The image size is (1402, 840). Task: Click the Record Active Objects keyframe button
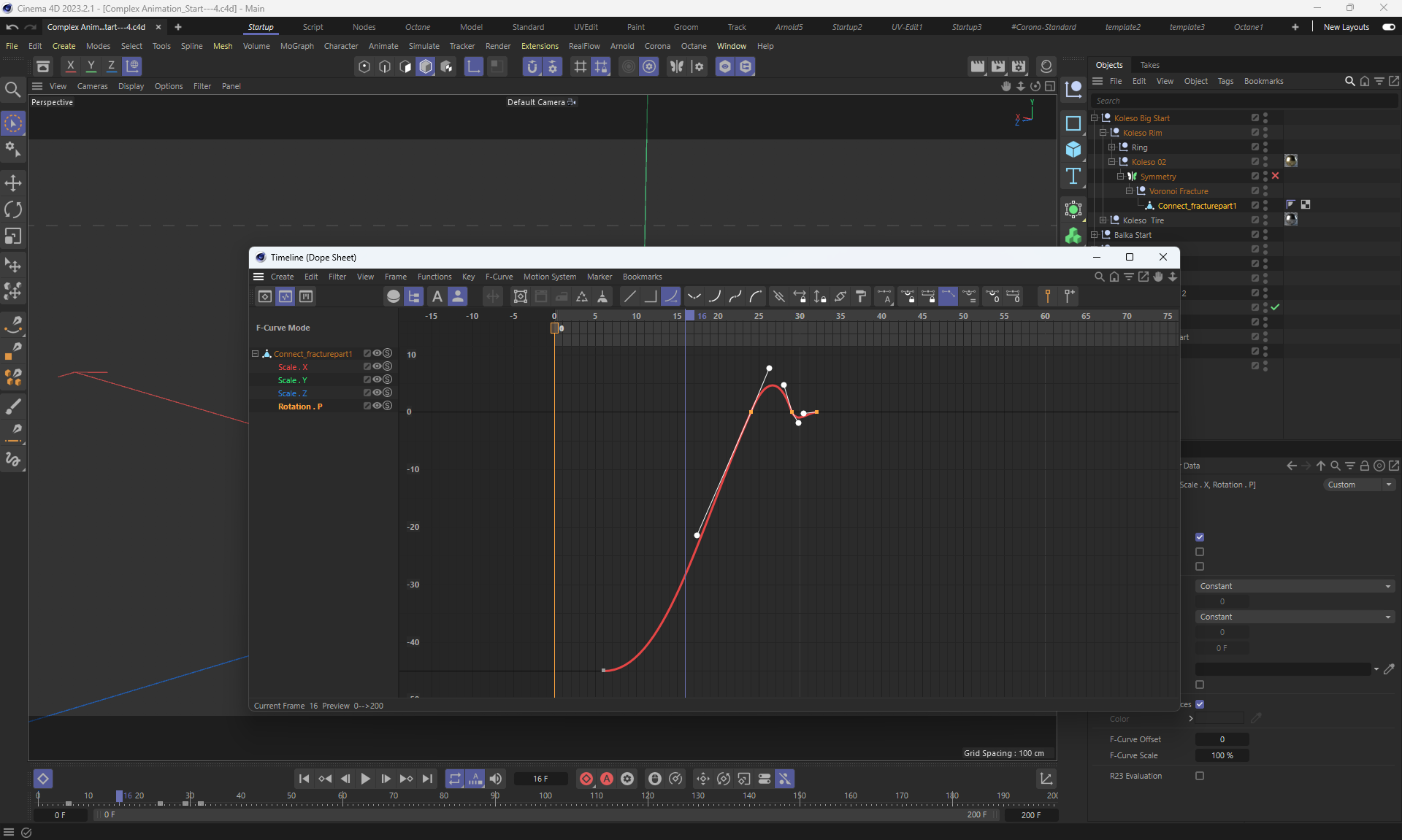point(586,779)
